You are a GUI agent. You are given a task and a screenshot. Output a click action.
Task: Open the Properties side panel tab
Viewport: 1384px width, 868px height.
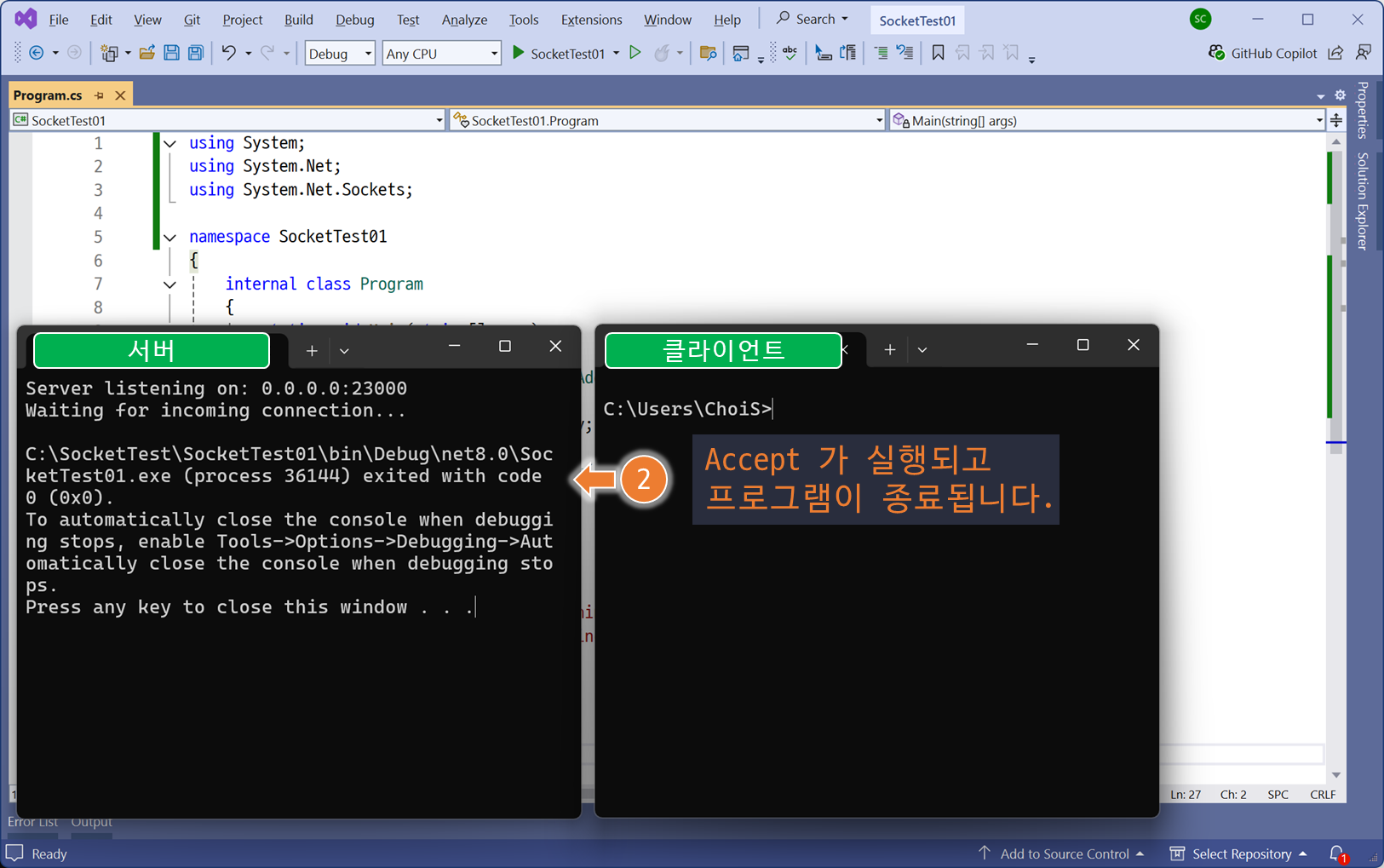click(1363, 110)
